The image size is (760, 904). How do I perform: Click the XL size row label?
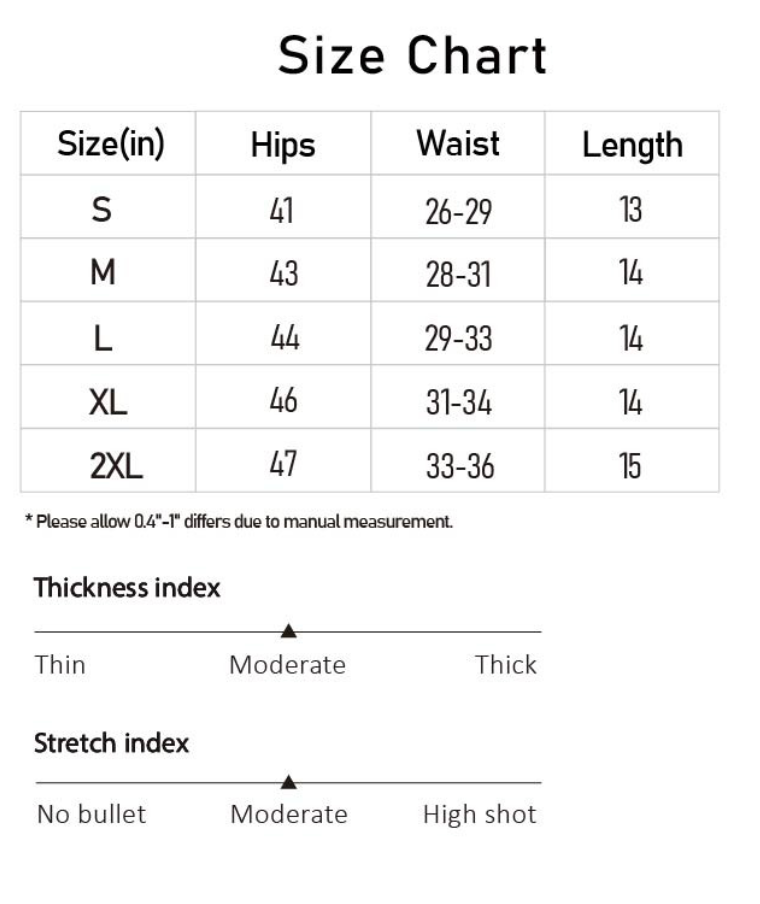[x=108, y=402]
